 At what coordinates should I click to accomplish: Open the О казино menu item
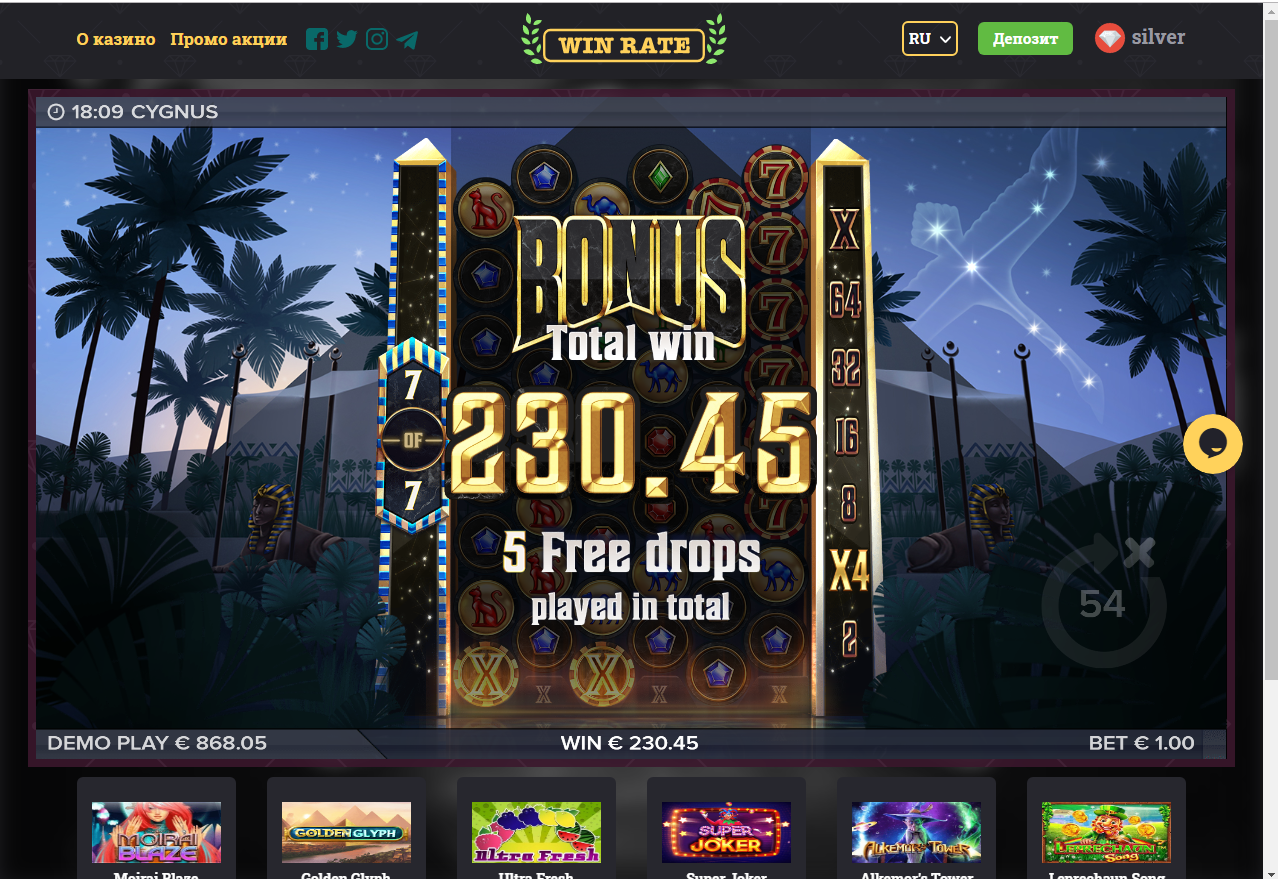point(116,39)
